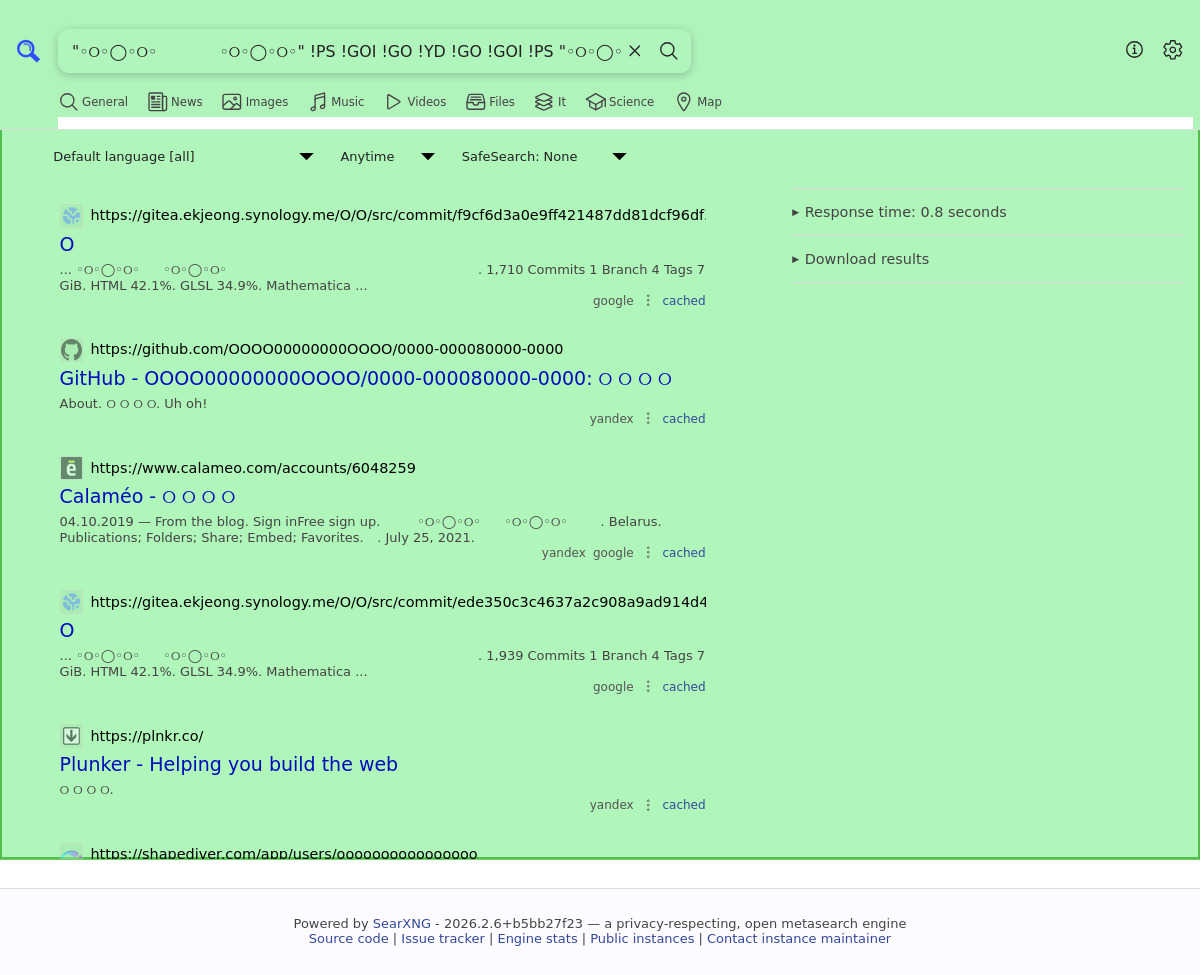Open preferences gear icon
The width and height of the screenshot is (1200, 975).
pyautogui.click(x=1173, y=50)
